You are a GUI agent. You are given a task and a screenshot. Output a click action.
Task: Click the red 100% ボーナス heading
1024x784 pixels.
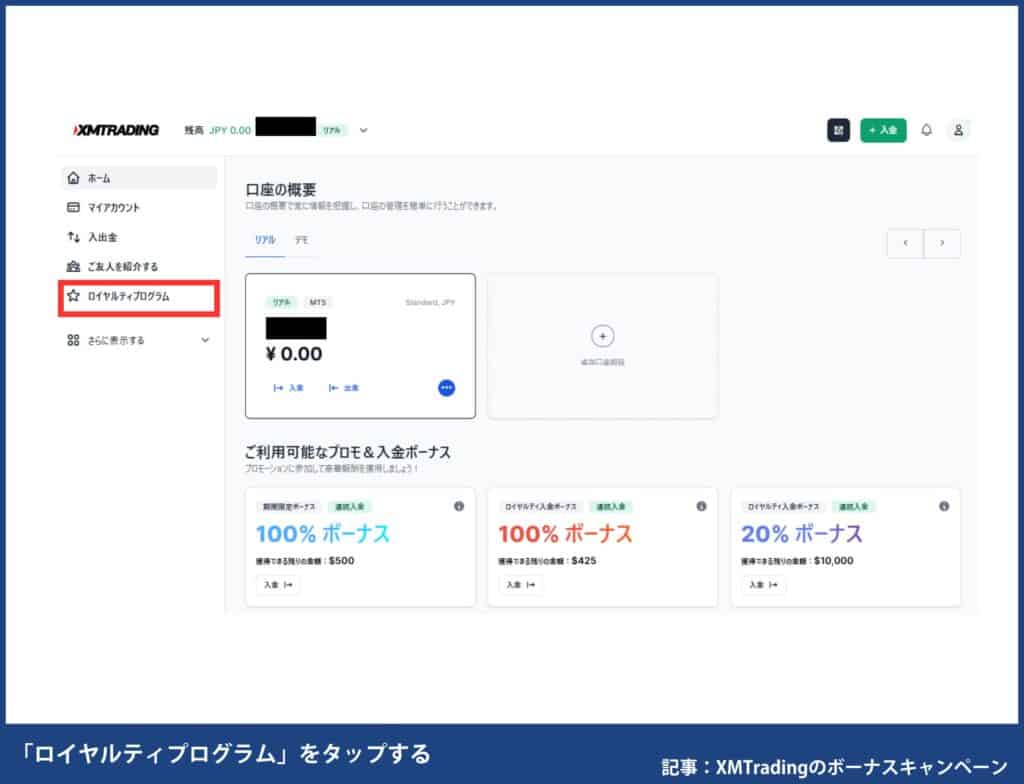tap(565, 534)
